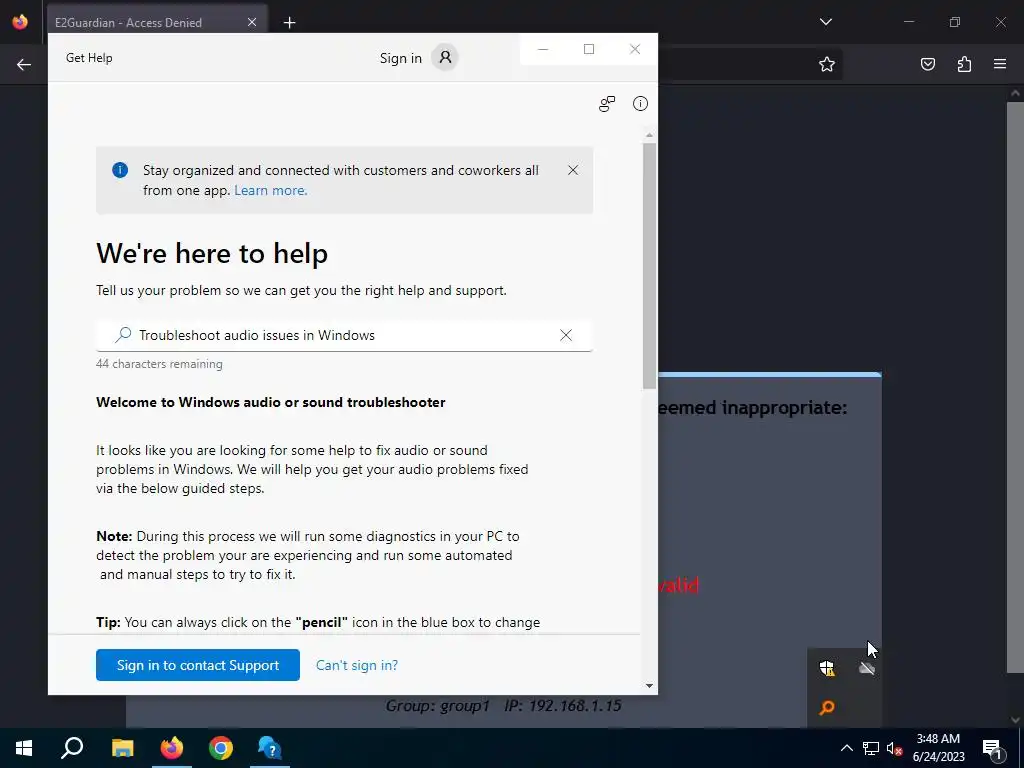
Task: Dismiss the Stay organized banner
Action: (573, 170)
